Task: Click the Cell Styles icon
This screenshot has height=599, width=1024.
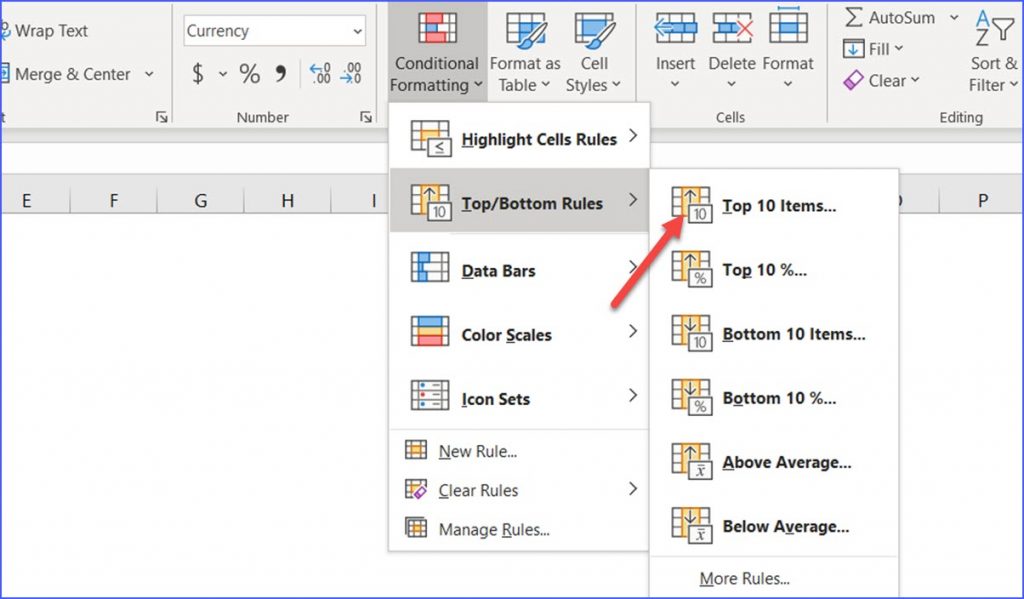Action: pyautogui.click(x=594, y=47)
